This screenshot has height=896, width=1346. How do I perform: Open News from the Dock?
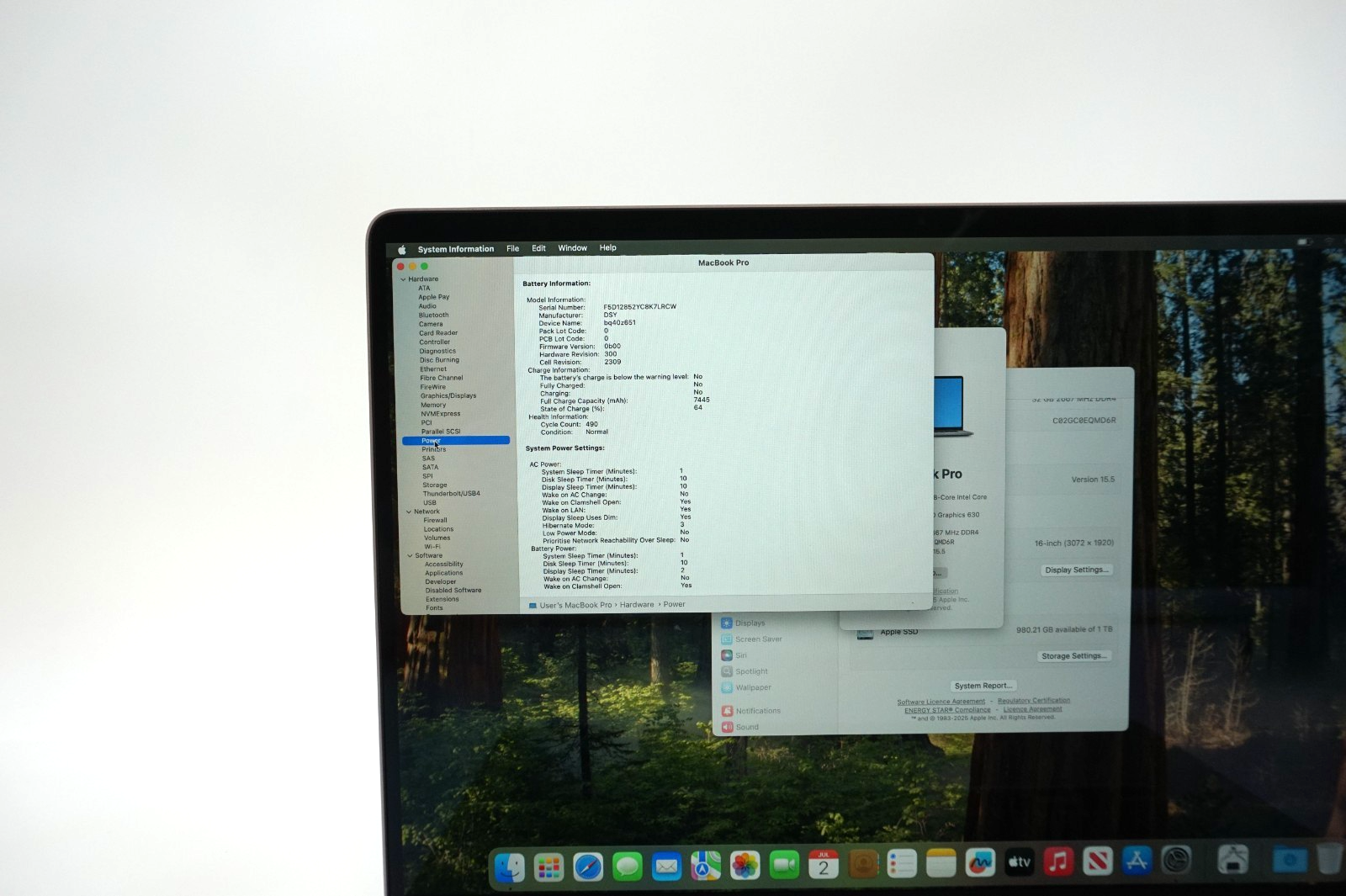[x=1098, y=861]
